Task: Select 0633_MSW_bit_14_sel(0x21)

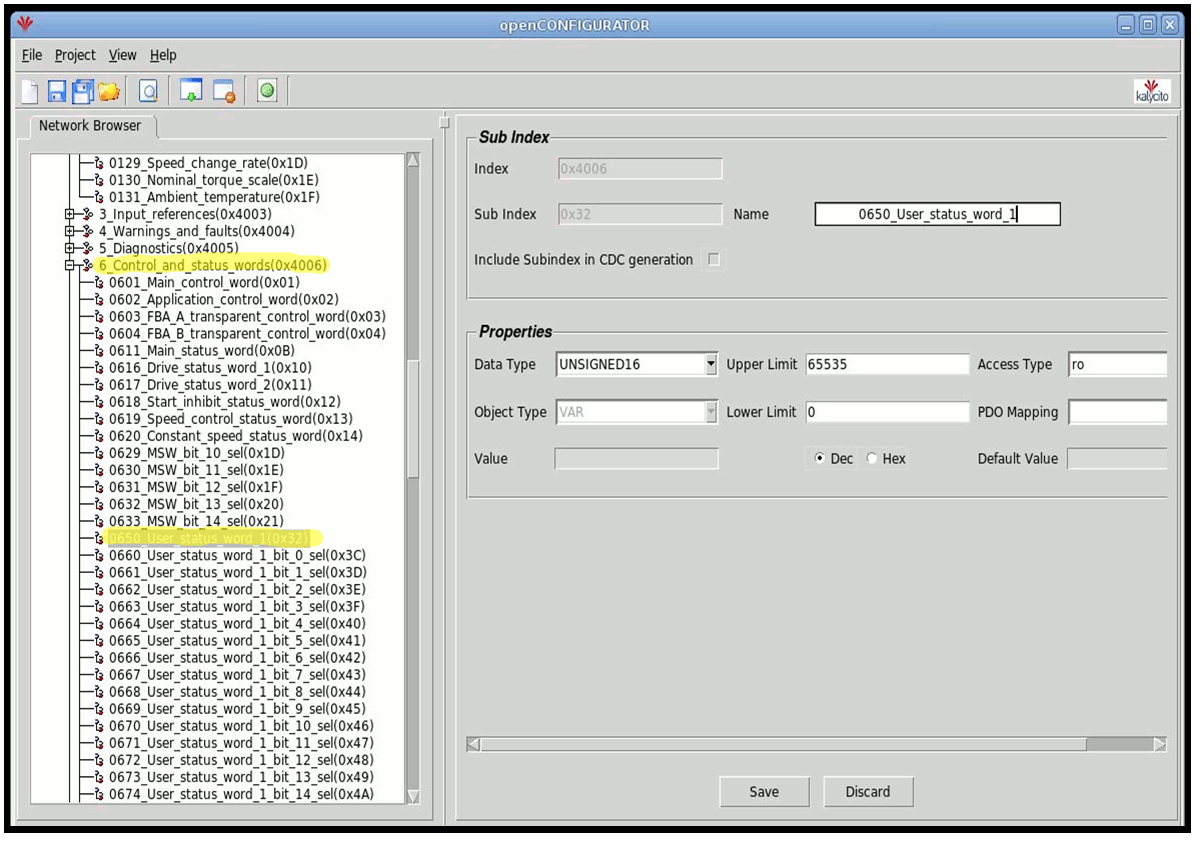Action: pos(197,520)
